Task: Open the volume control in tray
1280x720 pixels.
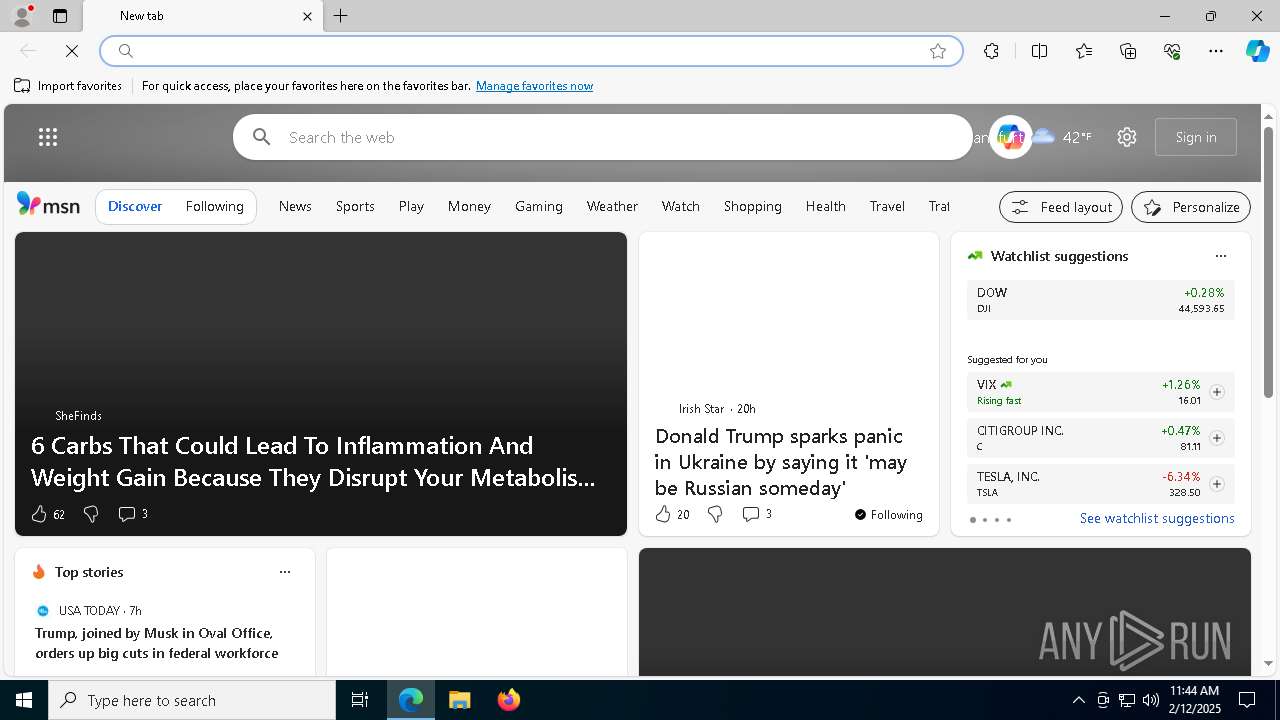Action: [x=1150, y=700]
